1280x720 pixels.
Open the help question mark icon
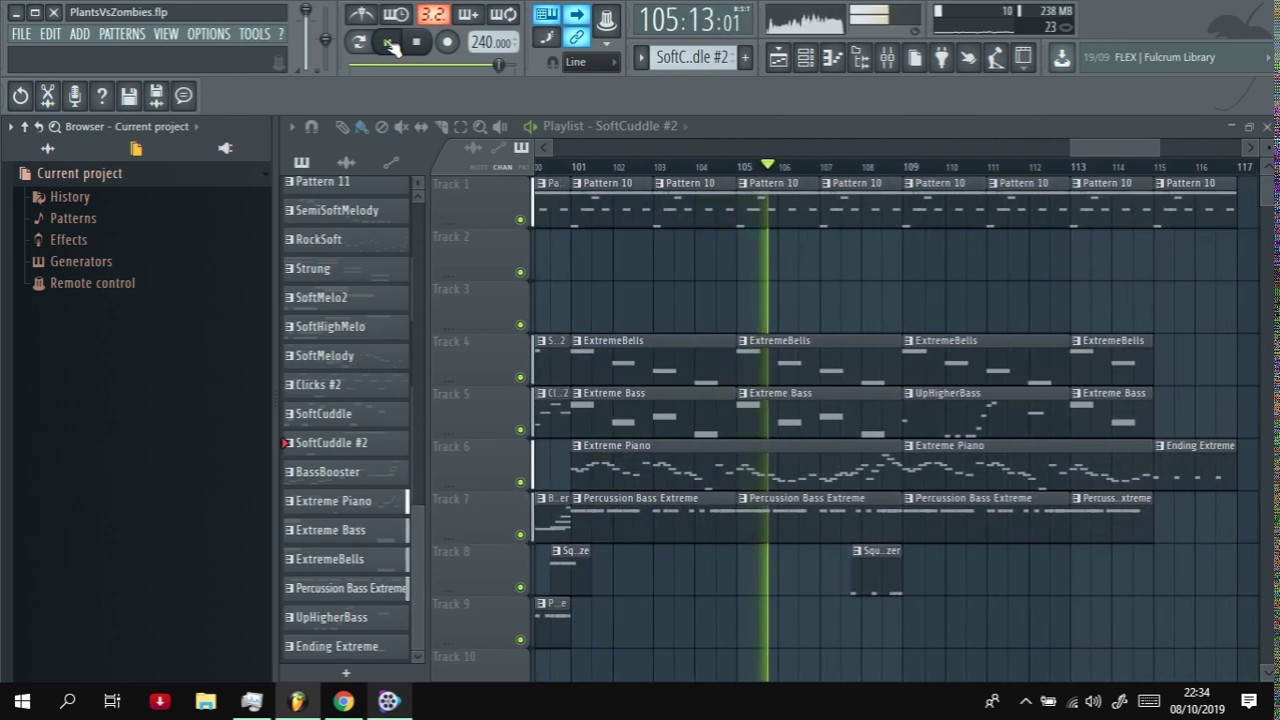click(101, 96)
